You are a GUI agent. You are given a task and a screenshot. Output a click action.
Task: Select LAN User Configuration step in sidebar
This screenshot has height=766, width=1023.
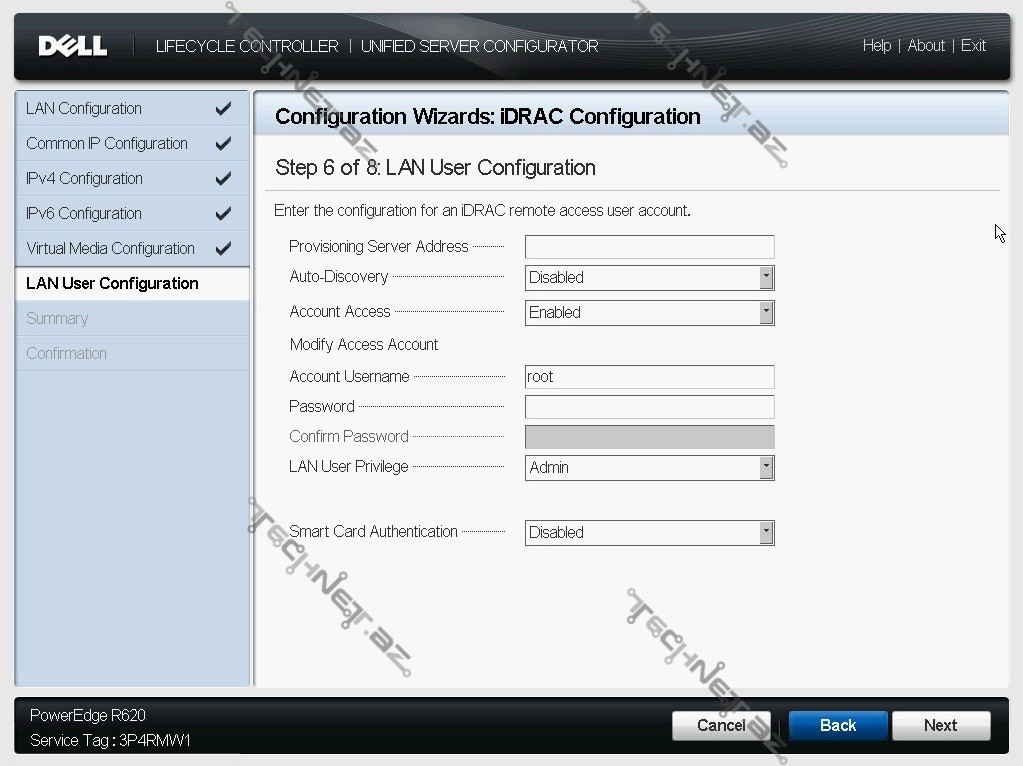(112, 283)
